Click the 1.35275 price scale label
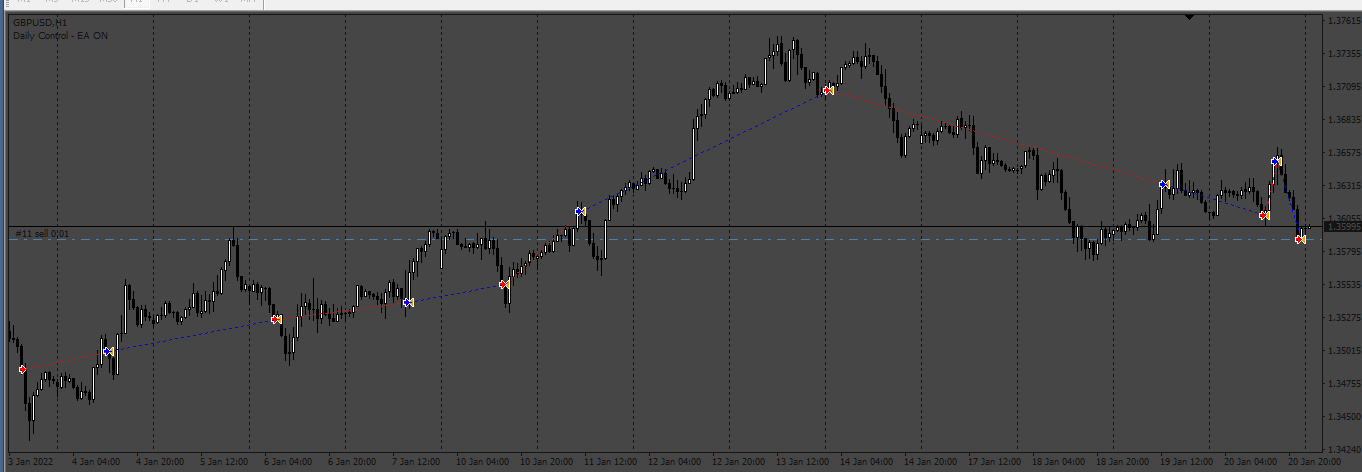Viewport: 1362px width, 472px height. [x=1344, y=317]
